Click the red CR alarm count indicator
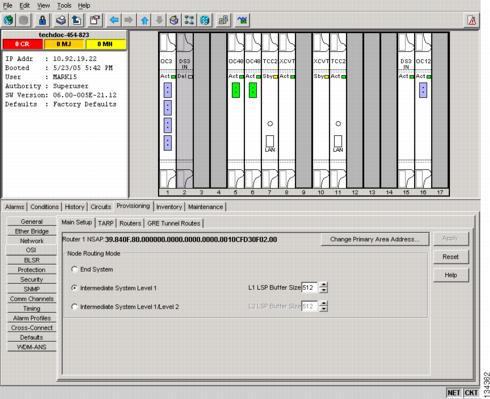Image resolution: width=490 pixels, height=399 pixels. click(22, 44)
